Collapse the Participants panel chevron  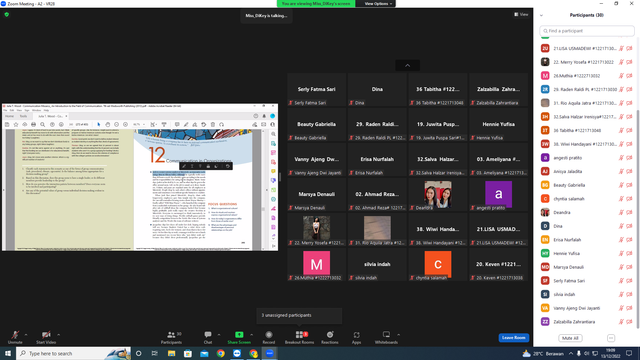pyautogui.click(x=542, y=16)
